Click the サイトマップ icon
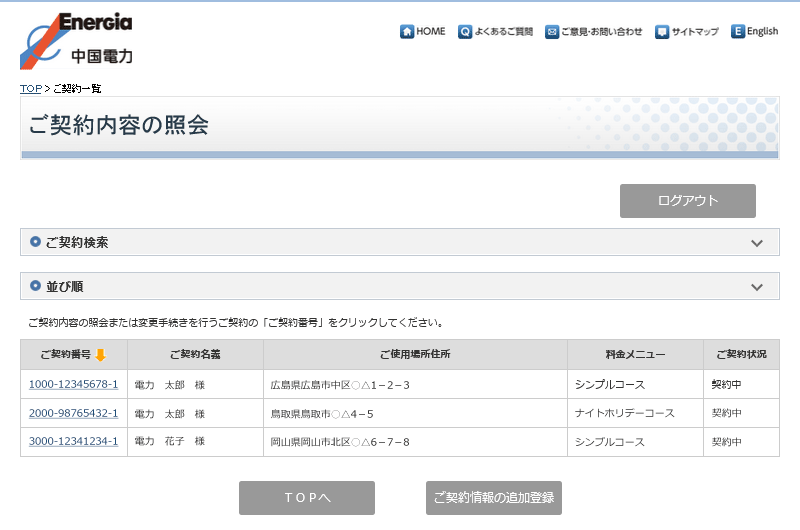 click(x=662, y=32)
